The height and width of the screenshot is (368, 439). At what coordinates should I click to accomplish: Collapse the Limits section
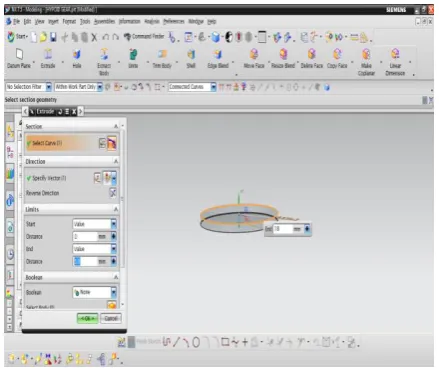[116, 209]
